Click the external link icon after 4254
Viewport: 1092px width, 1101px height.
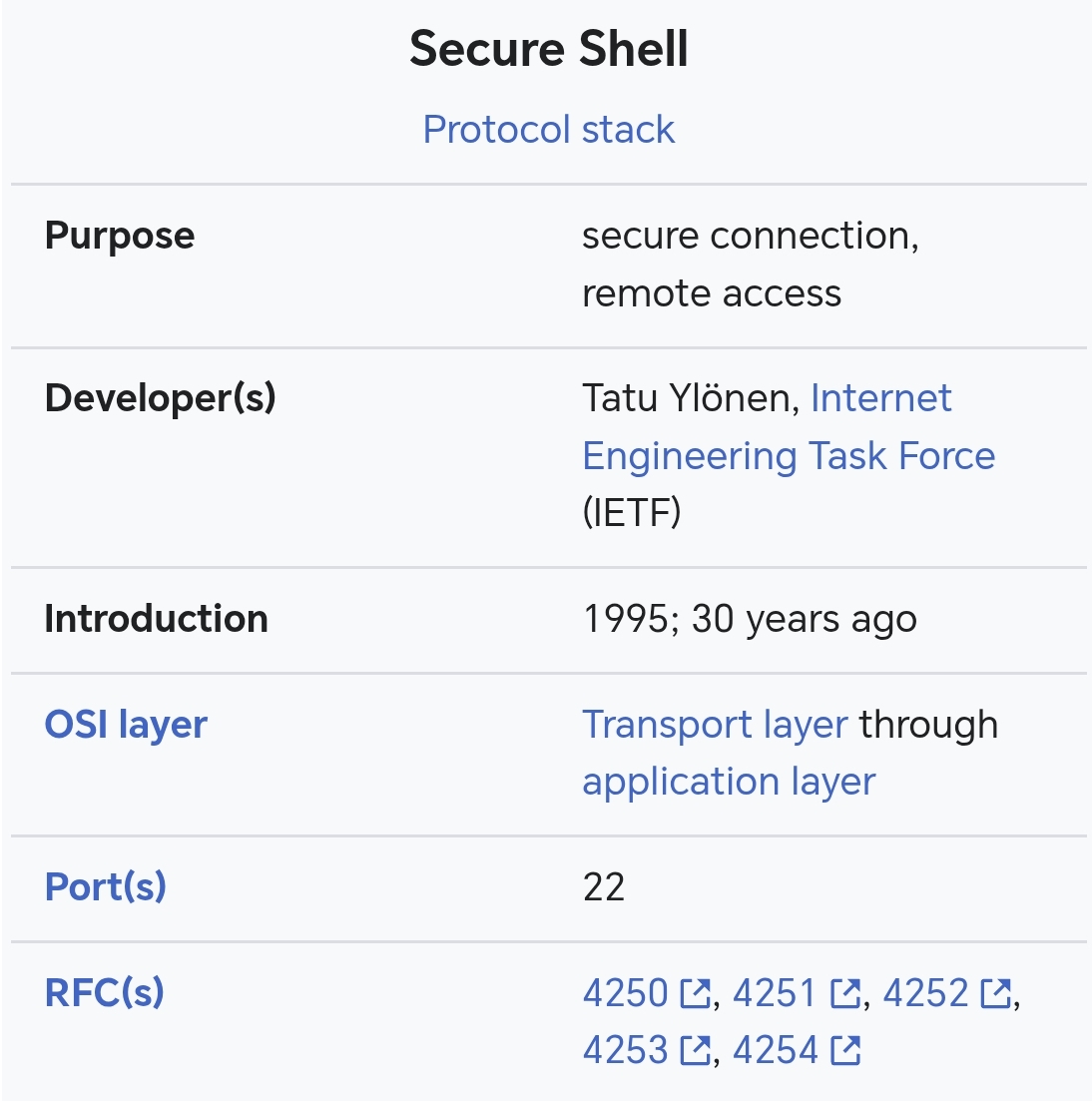(844, 1051)
